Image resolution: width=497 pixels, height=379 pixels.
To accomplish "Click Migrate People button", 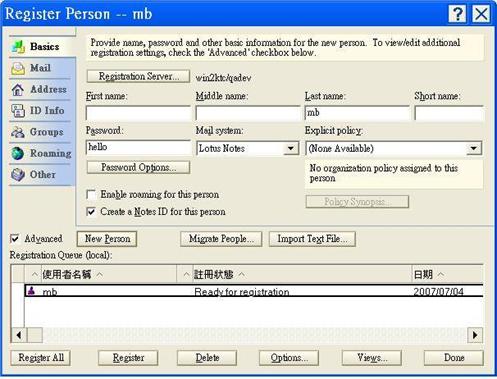I will coord(221,239).
